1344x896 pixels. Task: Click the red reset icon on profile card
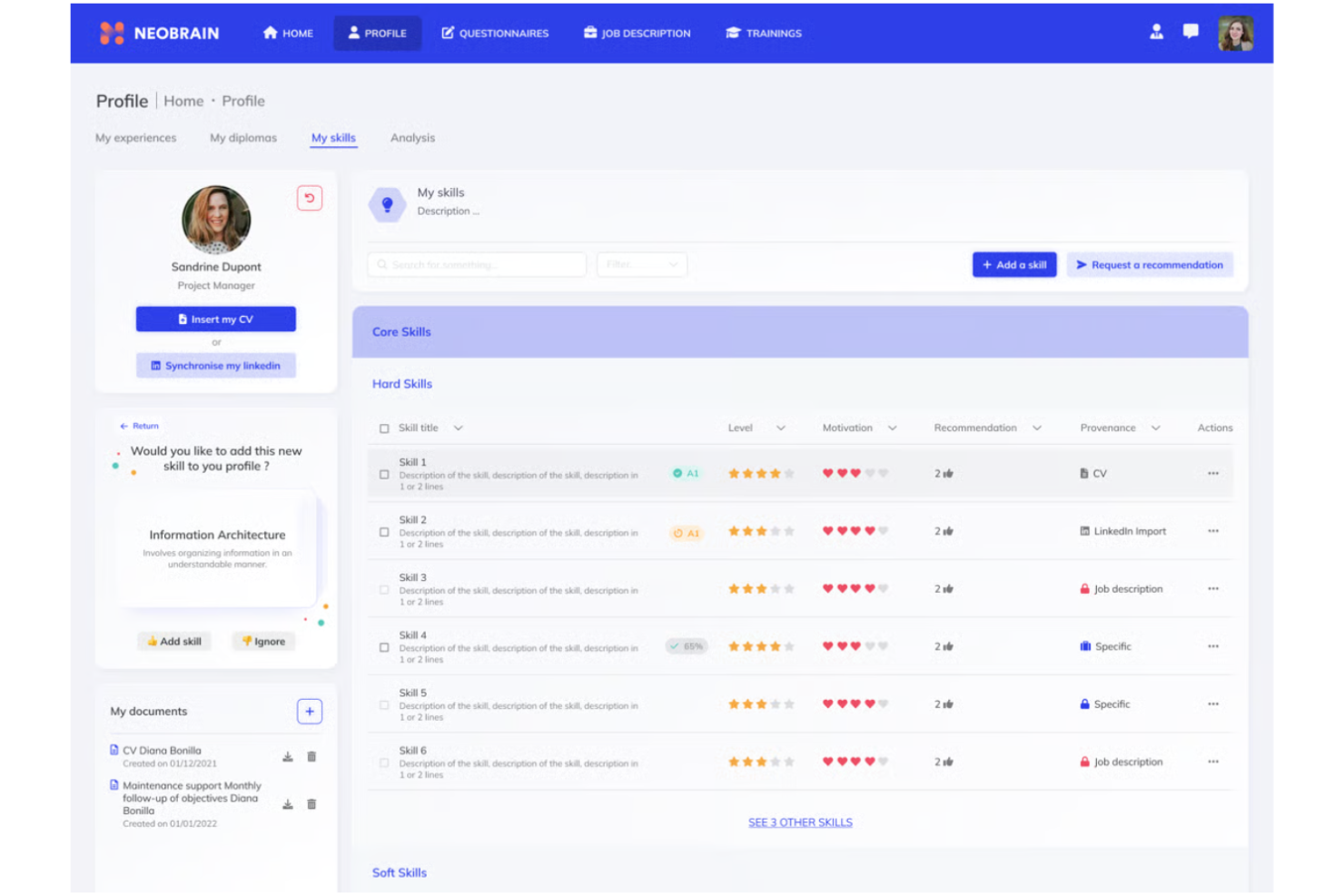(310, 198)
